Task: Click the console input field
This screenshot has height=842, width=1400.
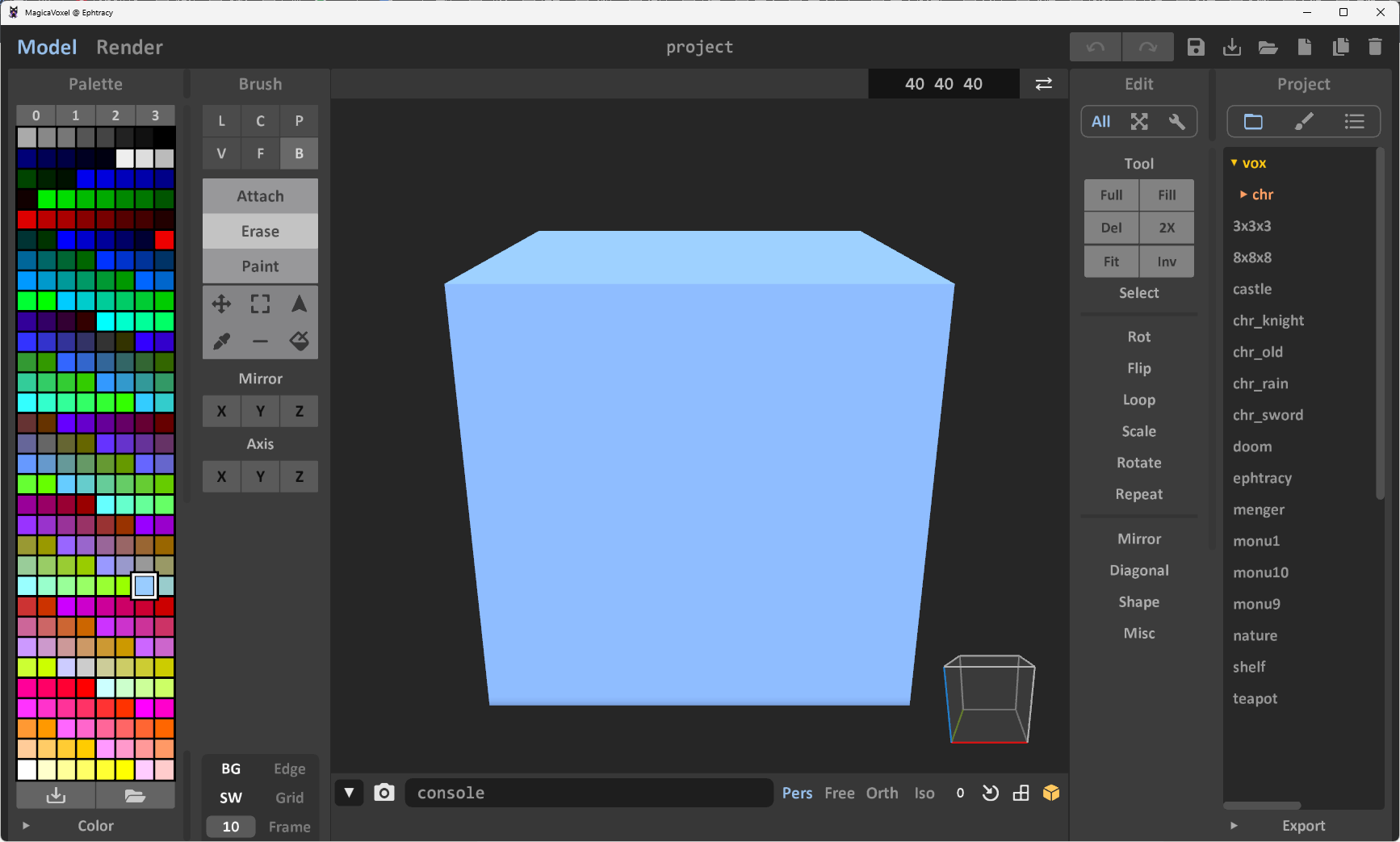Action: tap(589, 793)
